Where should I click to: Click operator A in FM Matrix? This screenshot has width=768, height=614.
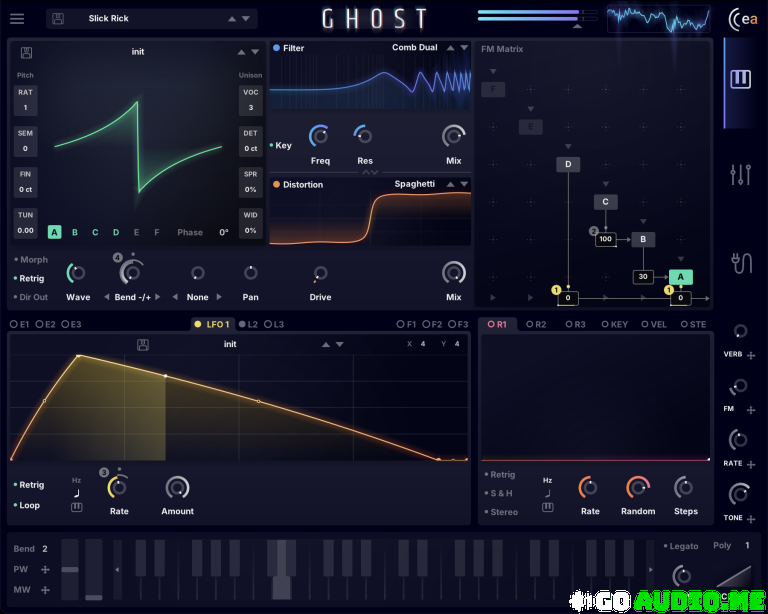[x=680, y=277]
